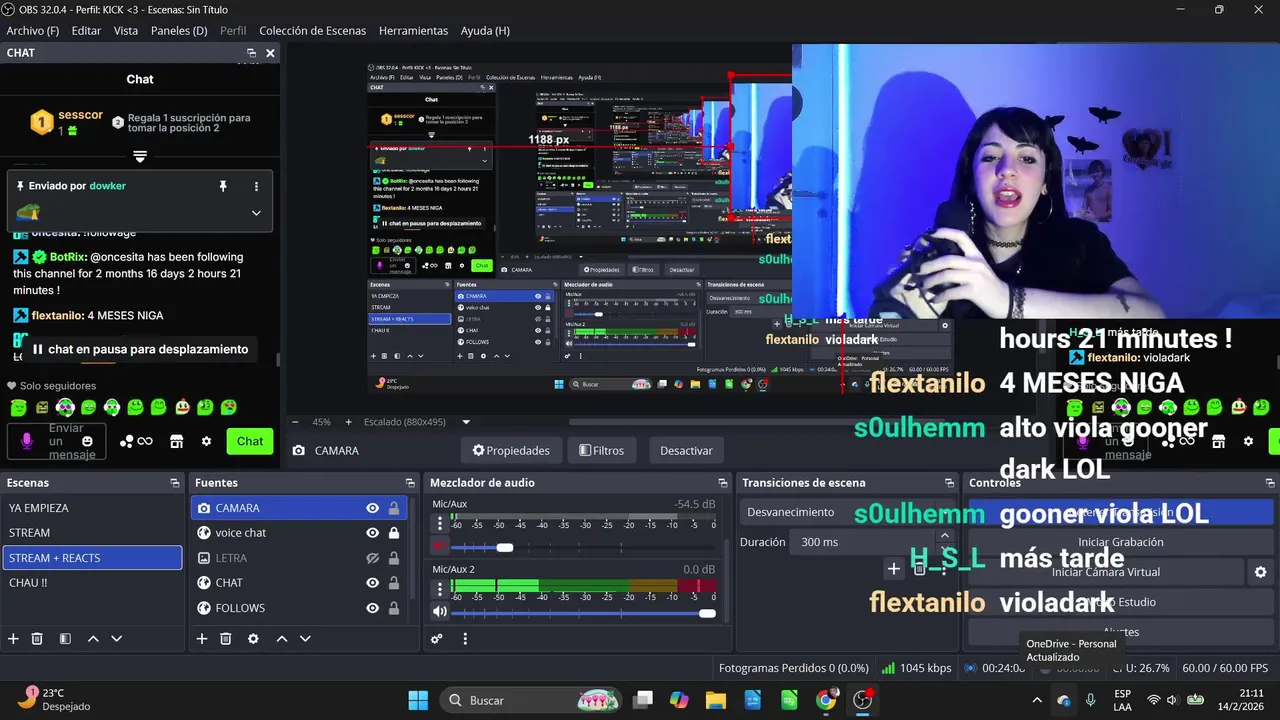Add a scene transition with plus button
Viewport: 1280px width, 720px height.
point(894,569)
